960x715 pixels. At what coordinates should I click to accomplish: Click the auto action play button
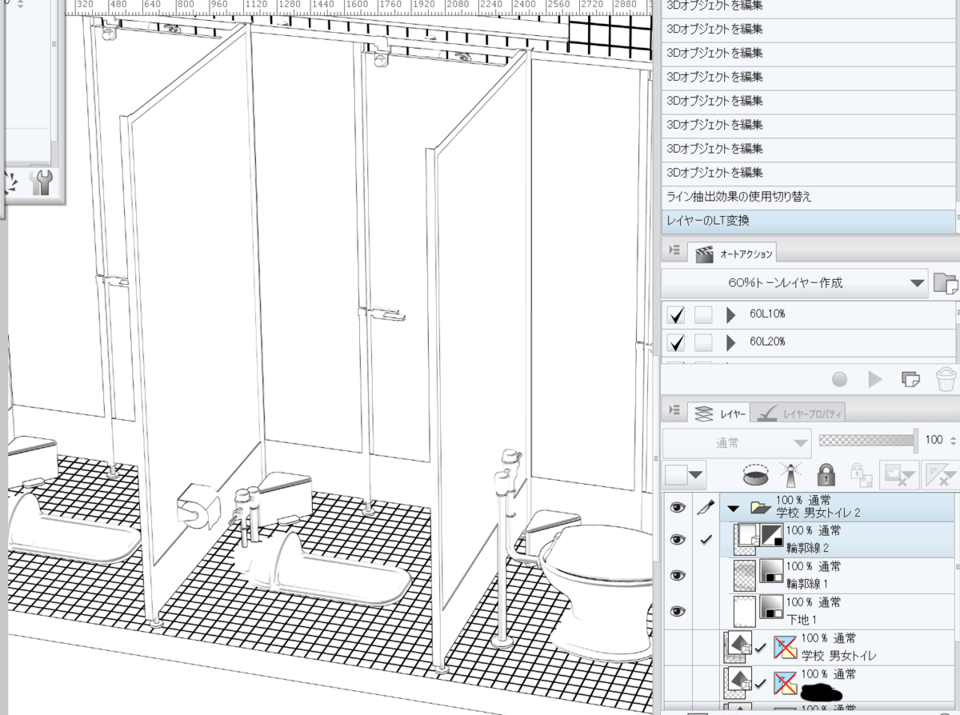point(875,379)
